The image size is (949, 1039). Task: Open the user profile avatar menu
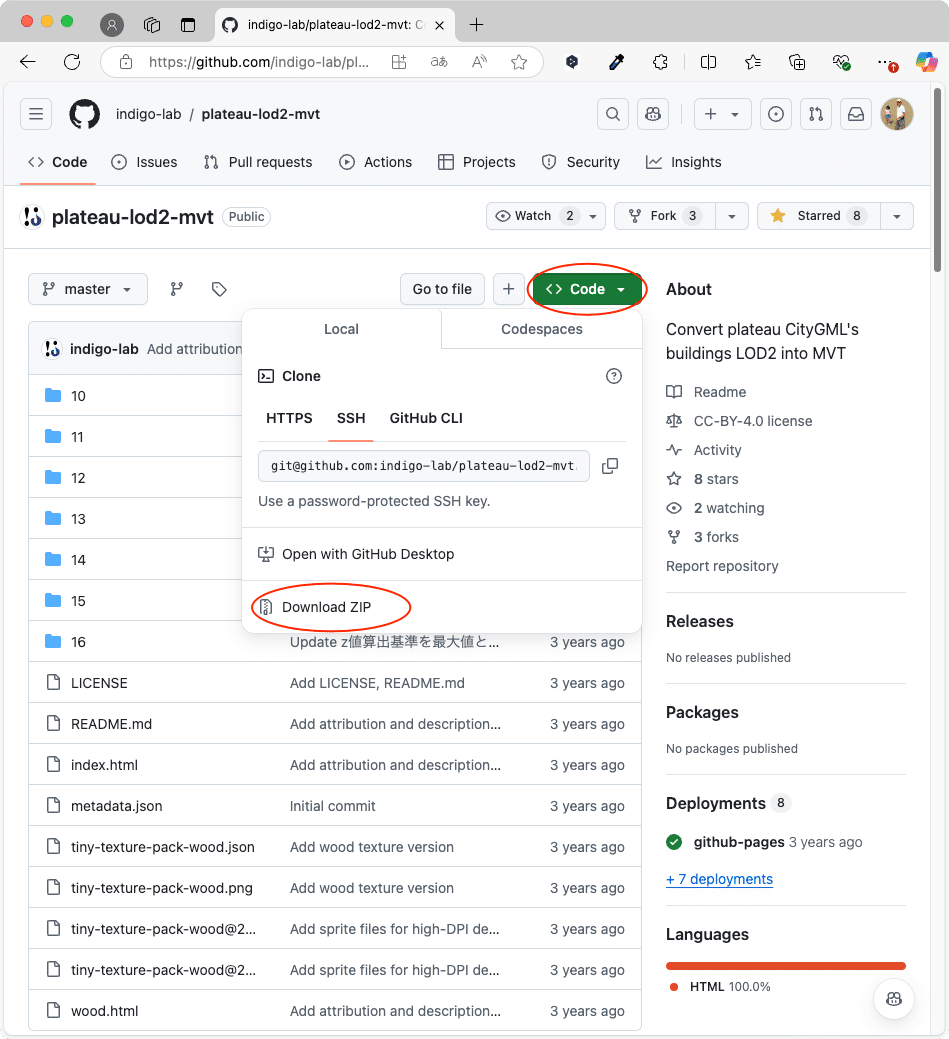897,114
